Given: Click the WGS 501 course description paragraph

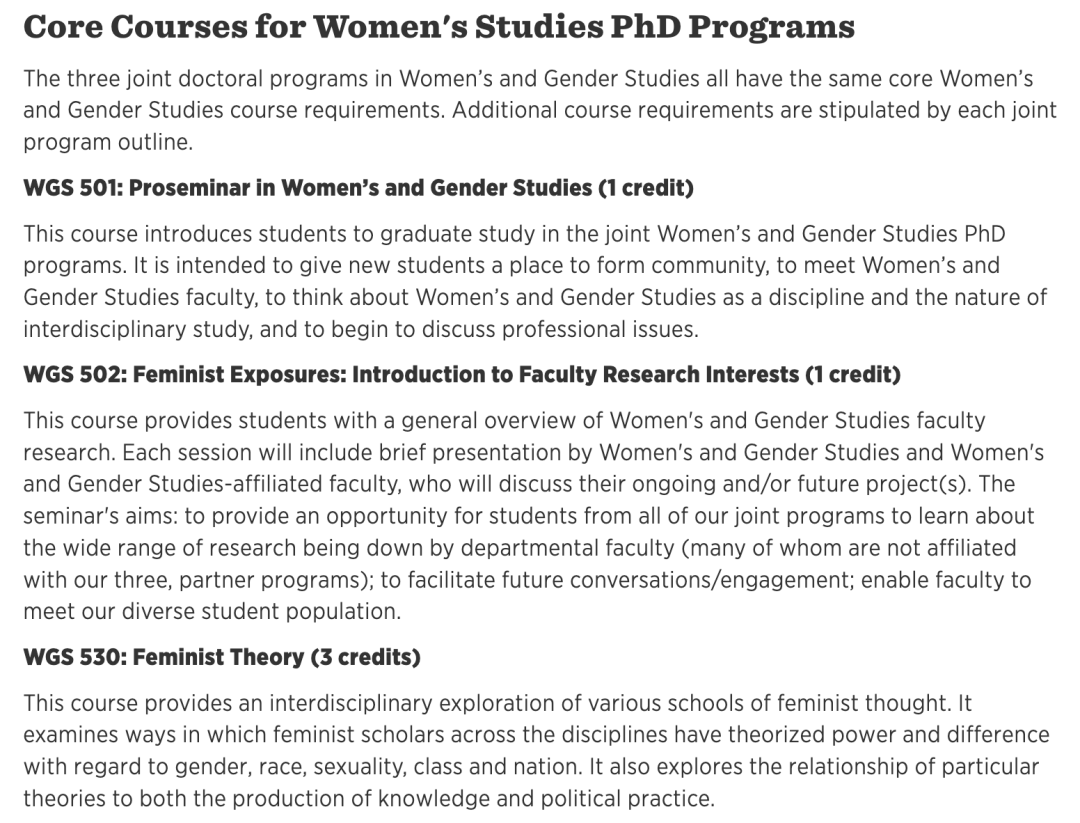Looking at the screenshot, I should tap(535, 281).
